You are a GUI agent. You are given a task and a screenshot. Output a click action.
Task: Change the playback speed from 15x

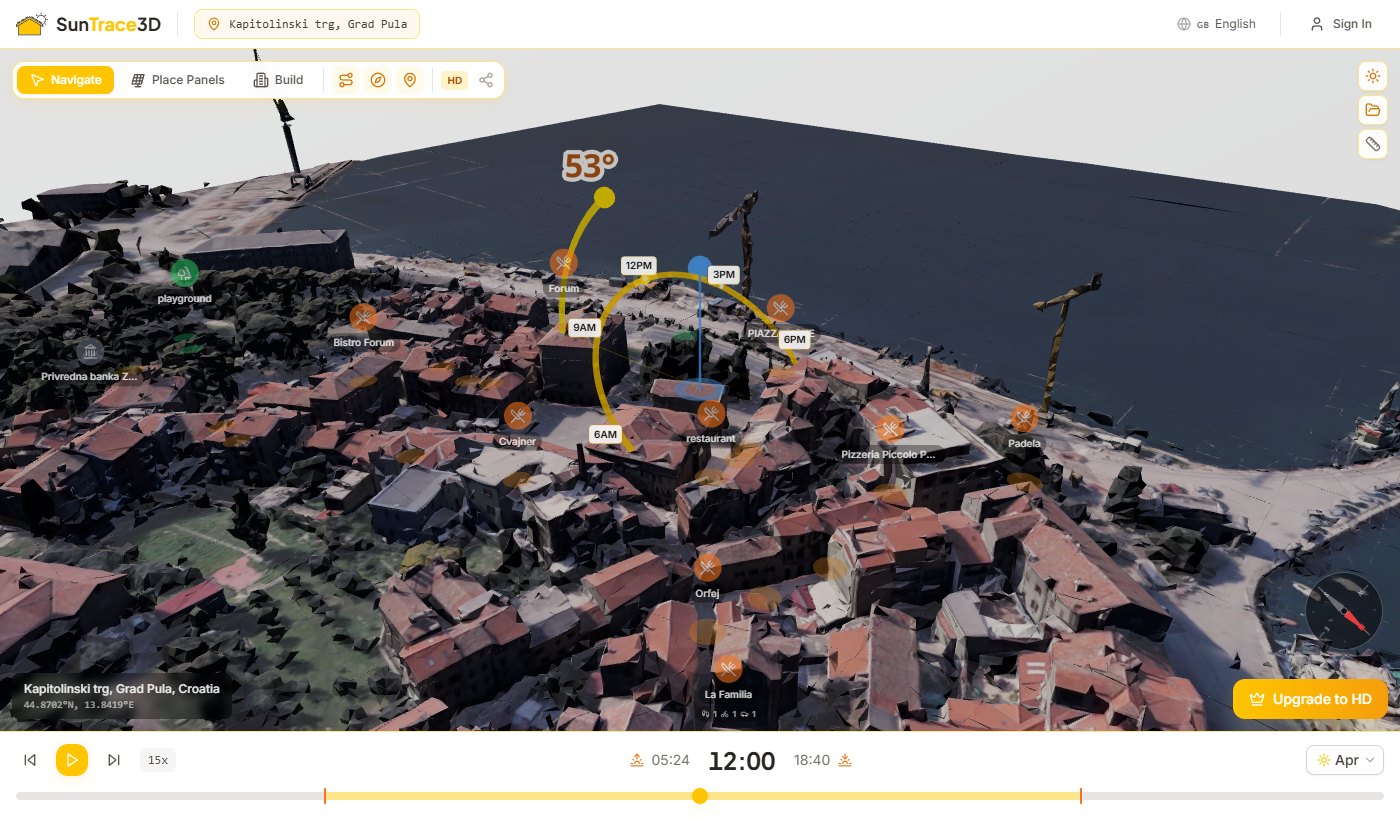[157, 760]
